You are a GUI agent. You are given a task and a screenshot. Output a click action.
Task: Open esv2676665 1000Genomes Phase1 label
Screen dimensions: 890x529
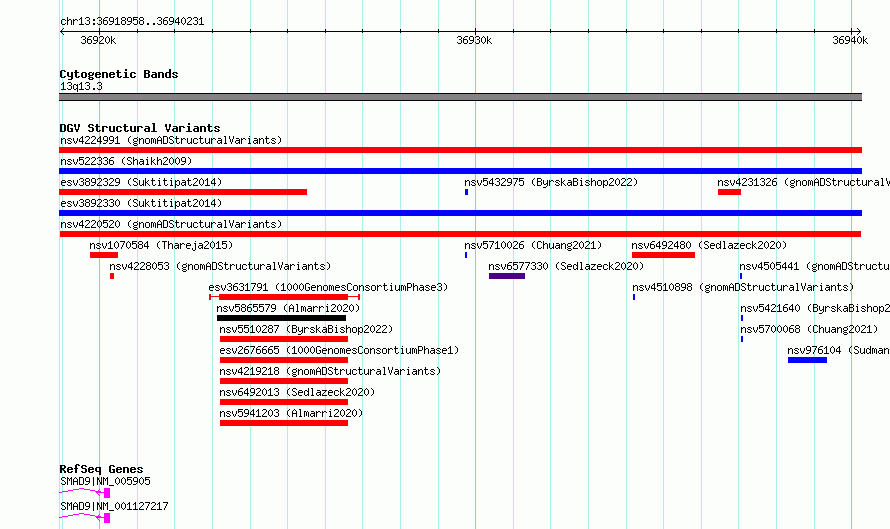click(339, 350)
